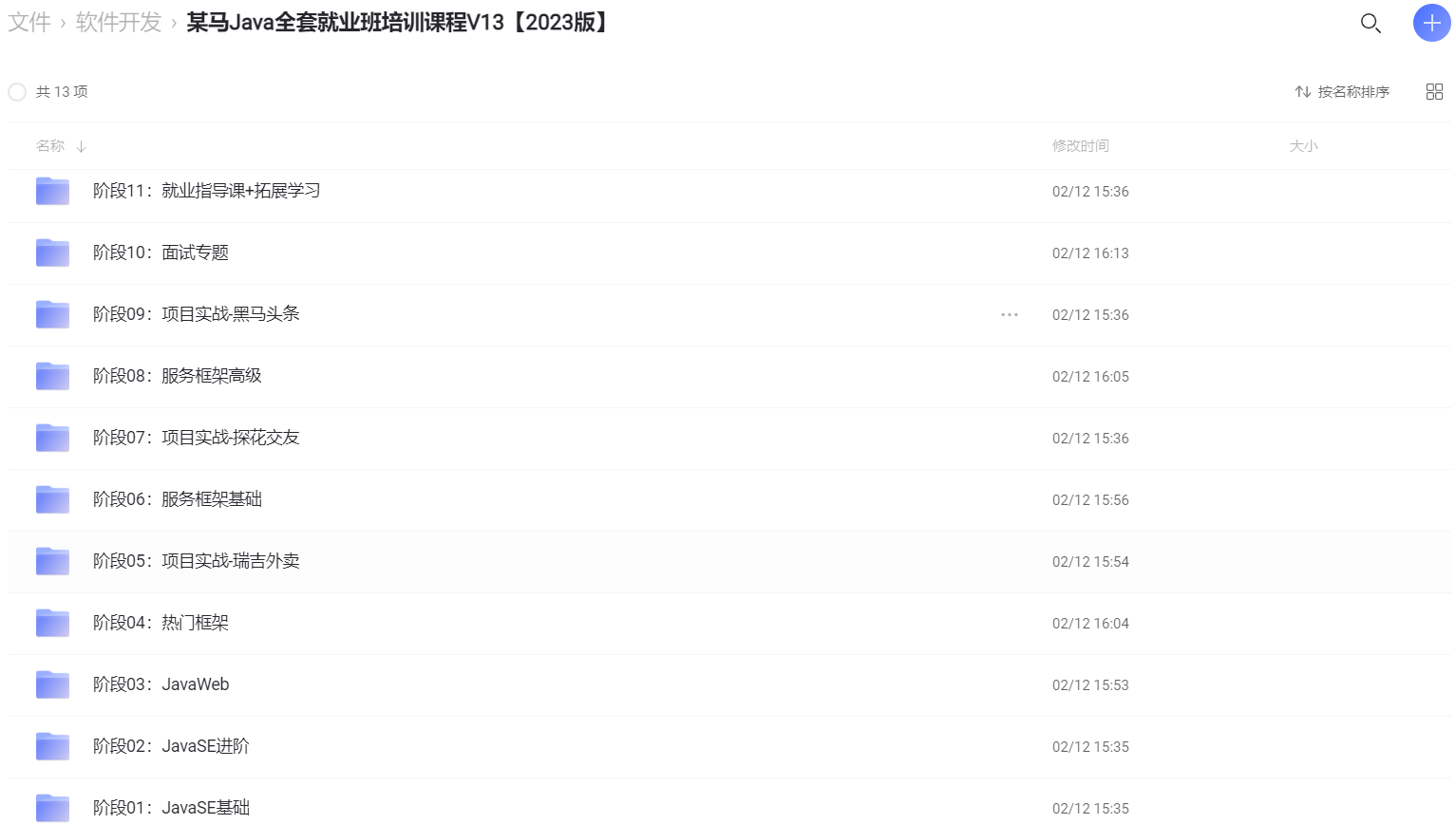Image resolution: width=1456 pixels, height=824 pixels.
Task: Switch to grid view layout icon
Action: coord(1434,91)
